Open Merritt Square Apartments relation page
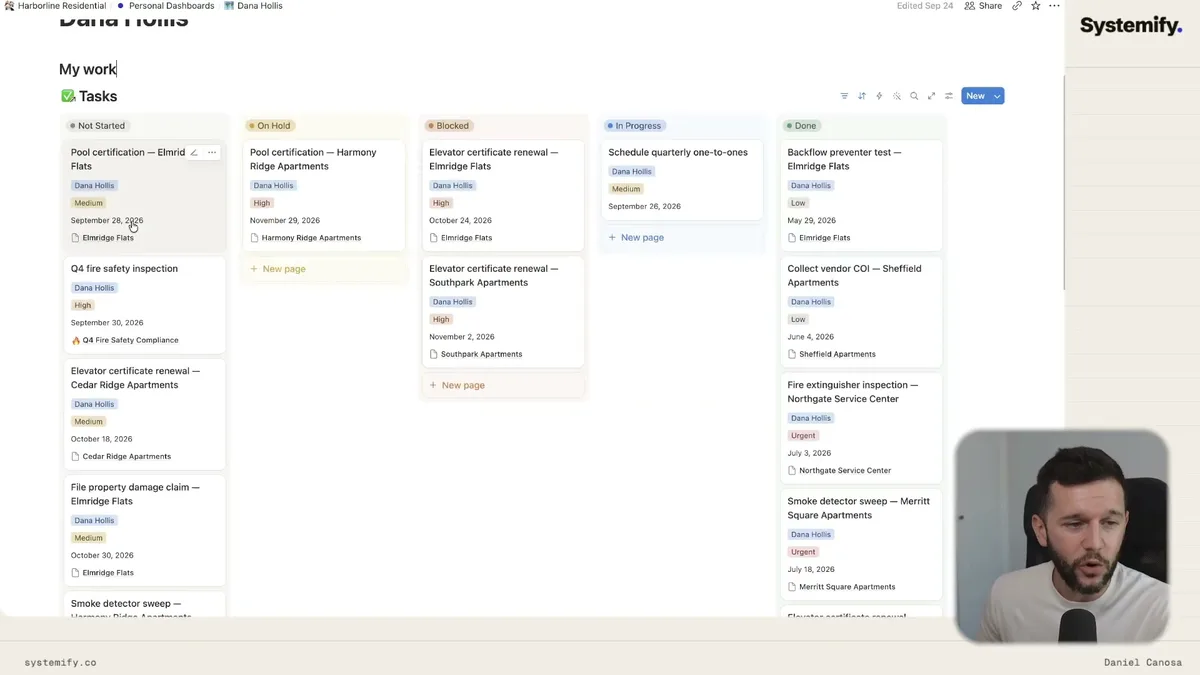 [x=841, y=587]
